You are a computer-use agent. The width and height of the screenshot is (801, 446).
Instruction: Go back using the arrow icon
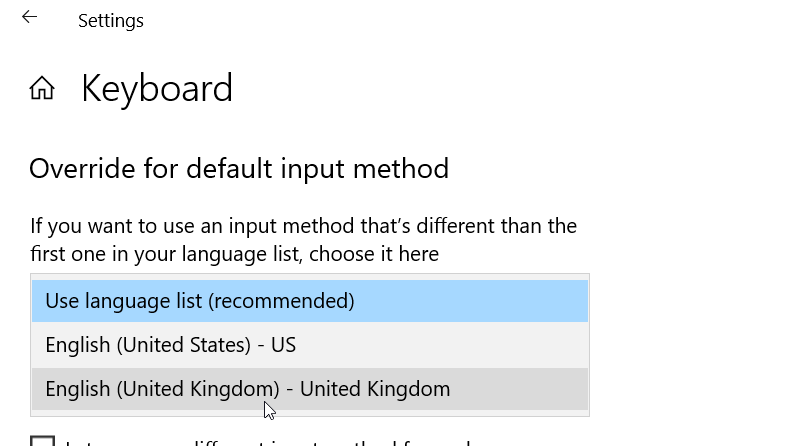click(x=30, y=18)
